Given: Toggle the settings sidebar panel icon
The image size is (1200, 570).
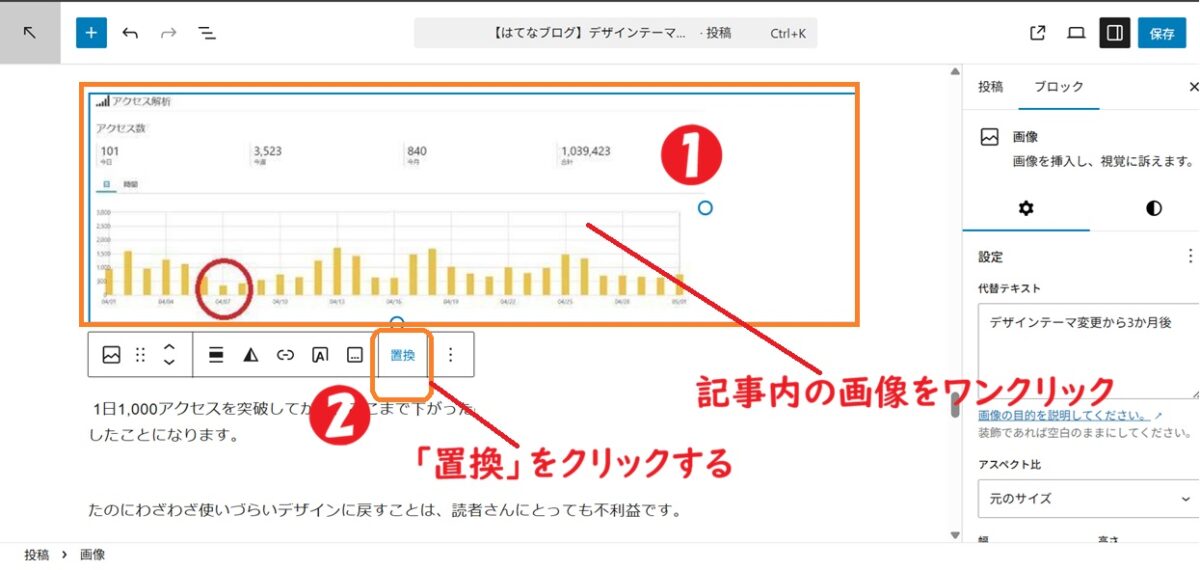Looking at the screenshot, I should tap(1115, 33).
